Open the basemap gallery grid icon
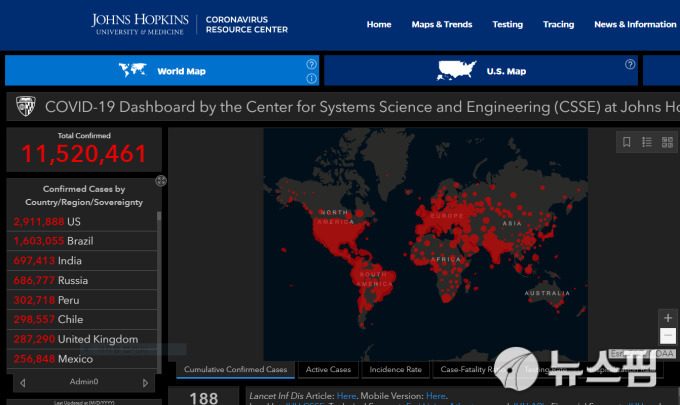Image resolution: width=680 pixels, height=405 pixels. click(x=667, y=142)
